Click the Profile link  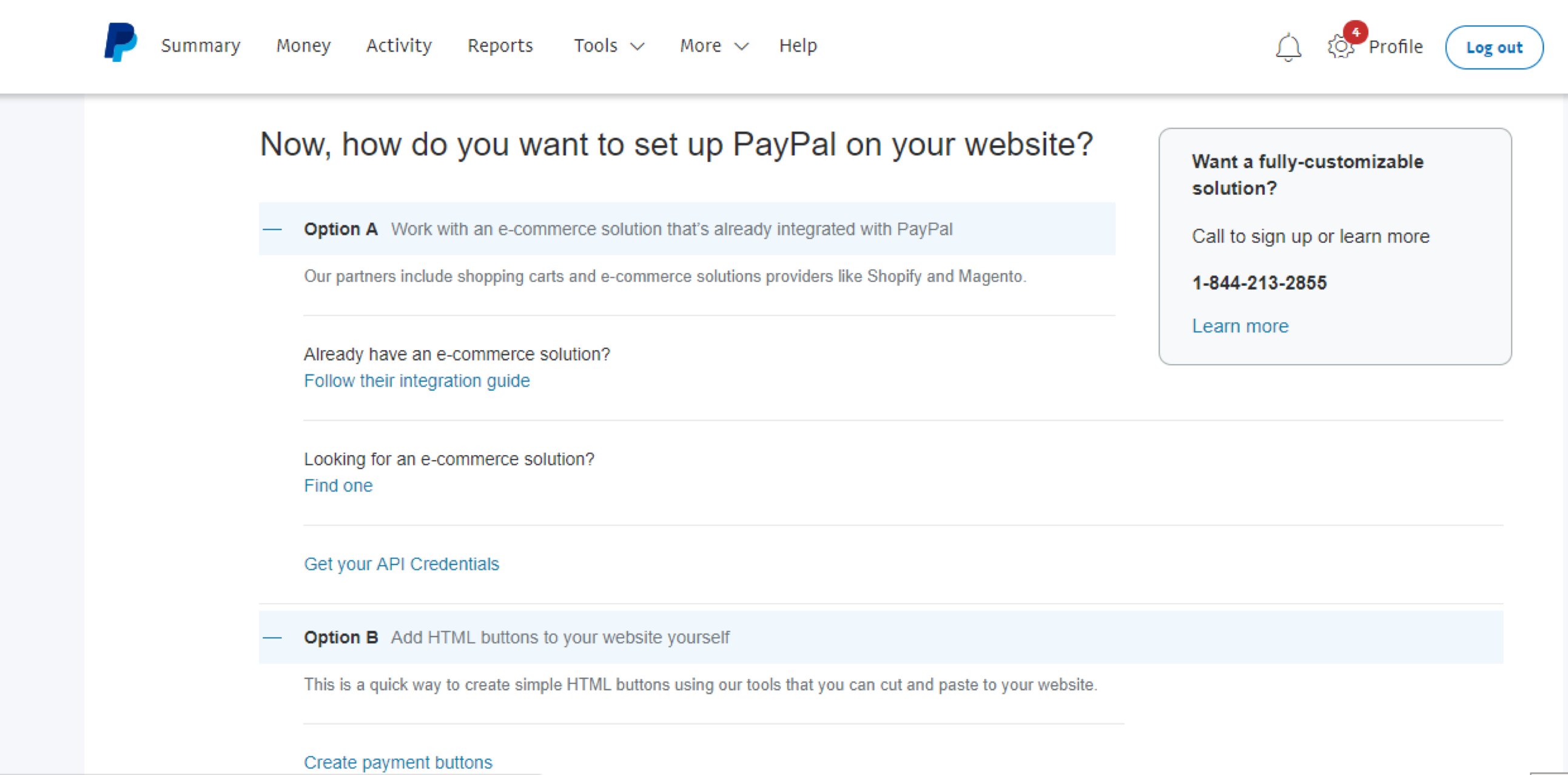[x=1395, y=47]
